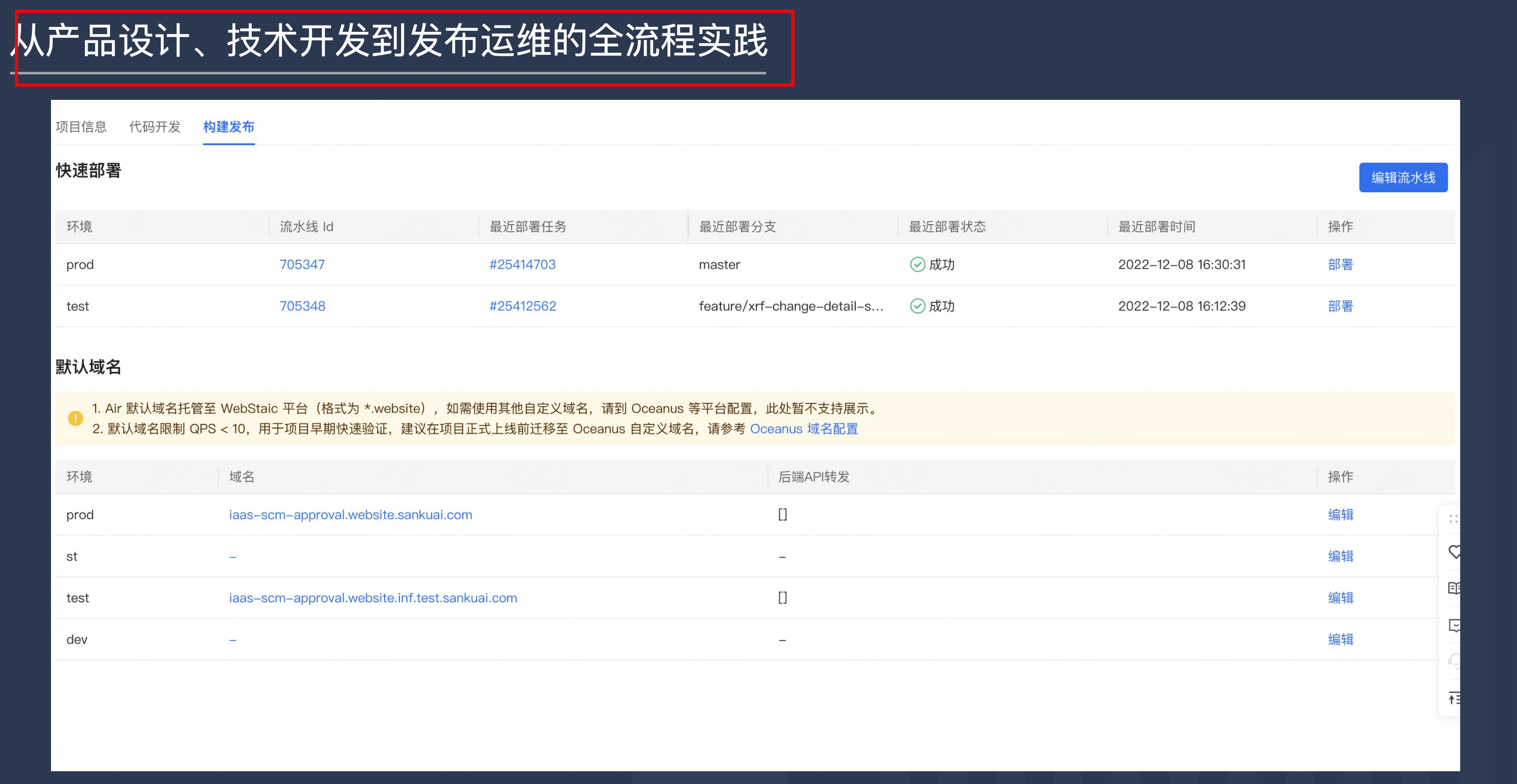
Task: Open the book documentation icon in sidebar
Action: 1454,588
